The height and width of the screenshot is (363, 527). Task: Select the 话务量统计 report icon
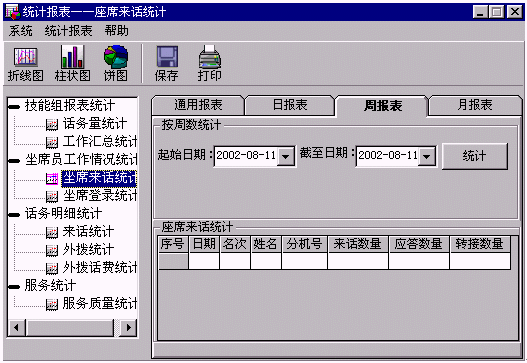tap(52, 125)
